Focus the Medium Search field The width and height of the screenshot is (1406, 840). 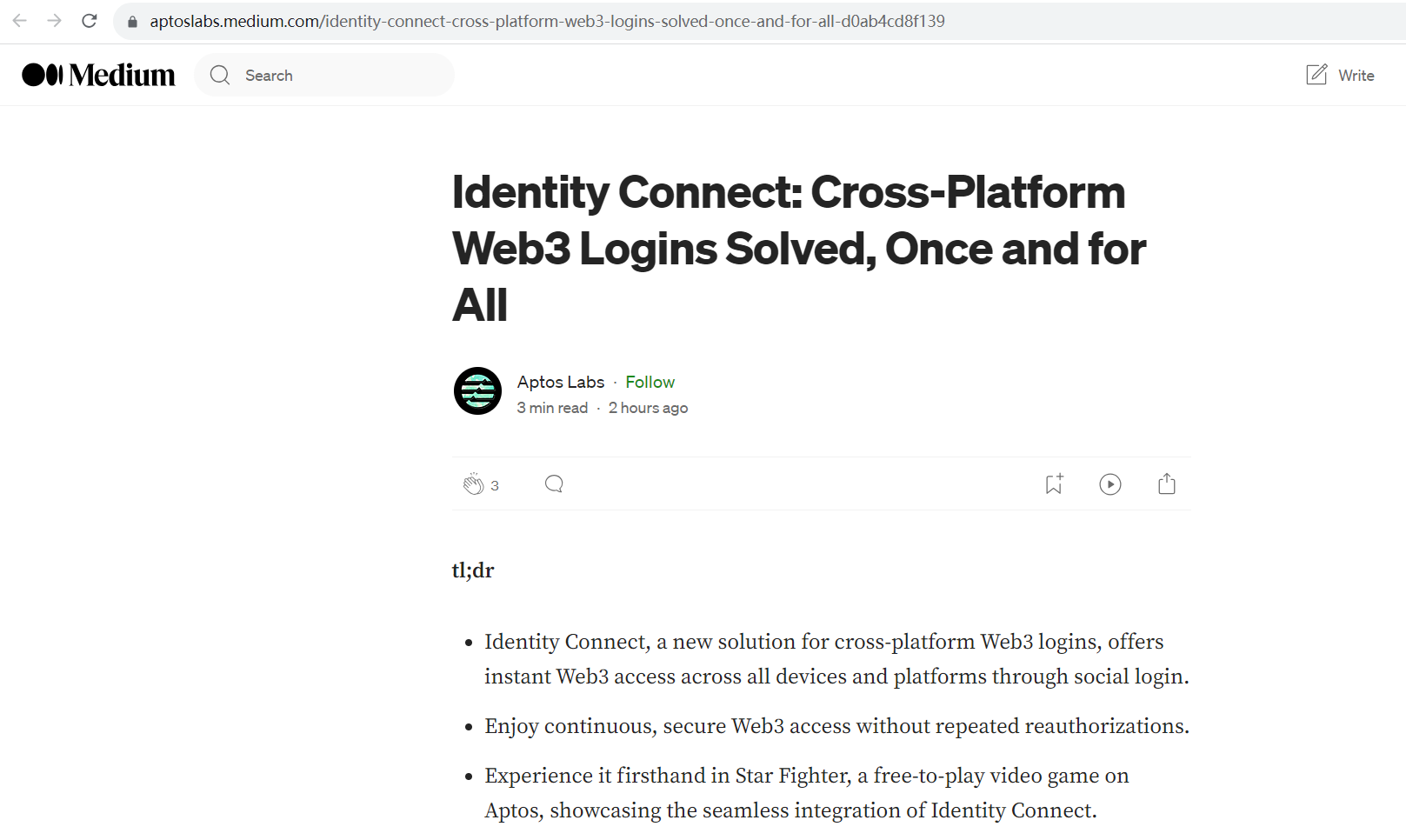tap(324, 76)
